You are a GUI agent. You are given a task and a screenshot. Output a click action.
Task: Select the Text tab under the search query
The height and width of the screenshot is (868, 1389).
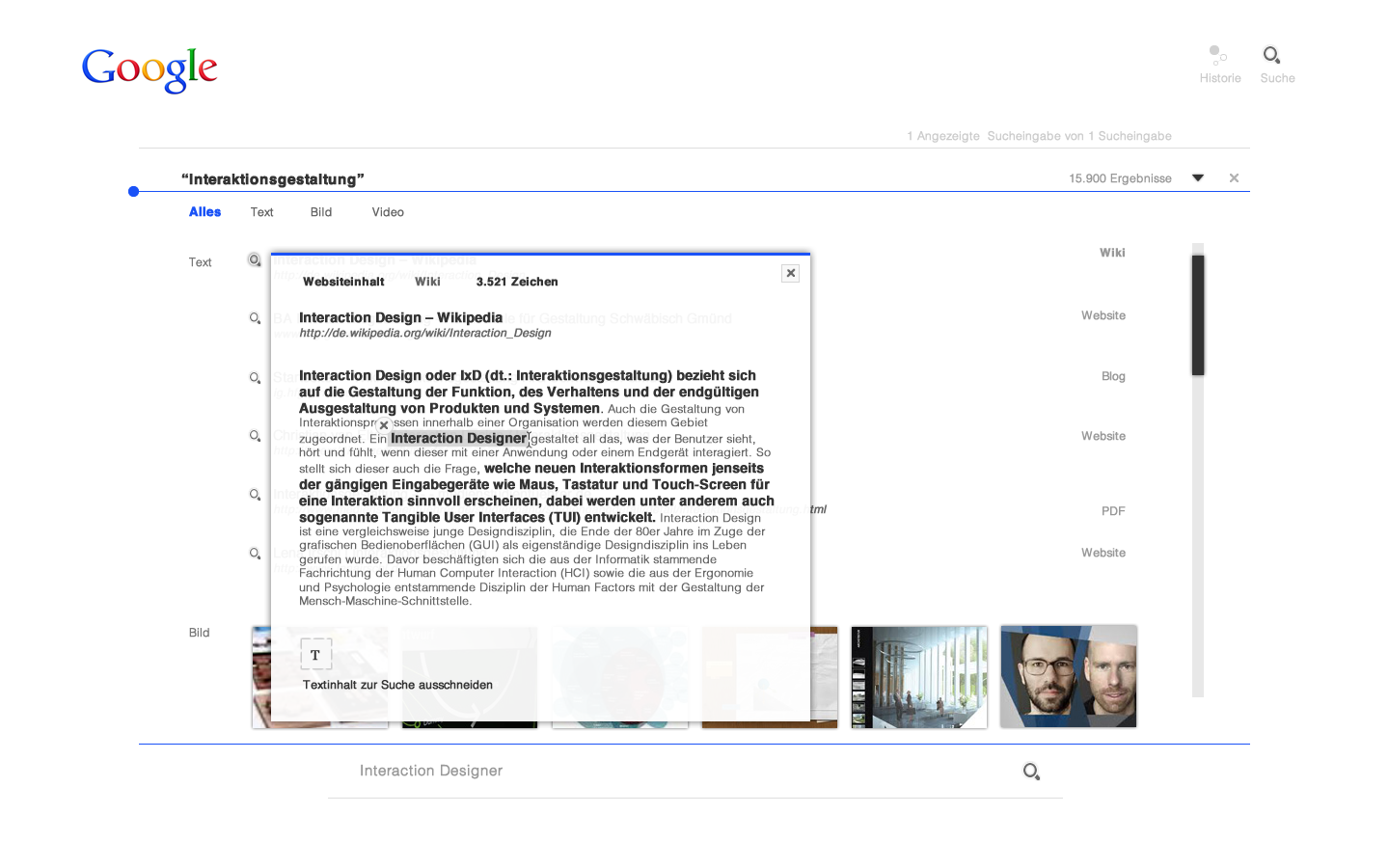261,212
